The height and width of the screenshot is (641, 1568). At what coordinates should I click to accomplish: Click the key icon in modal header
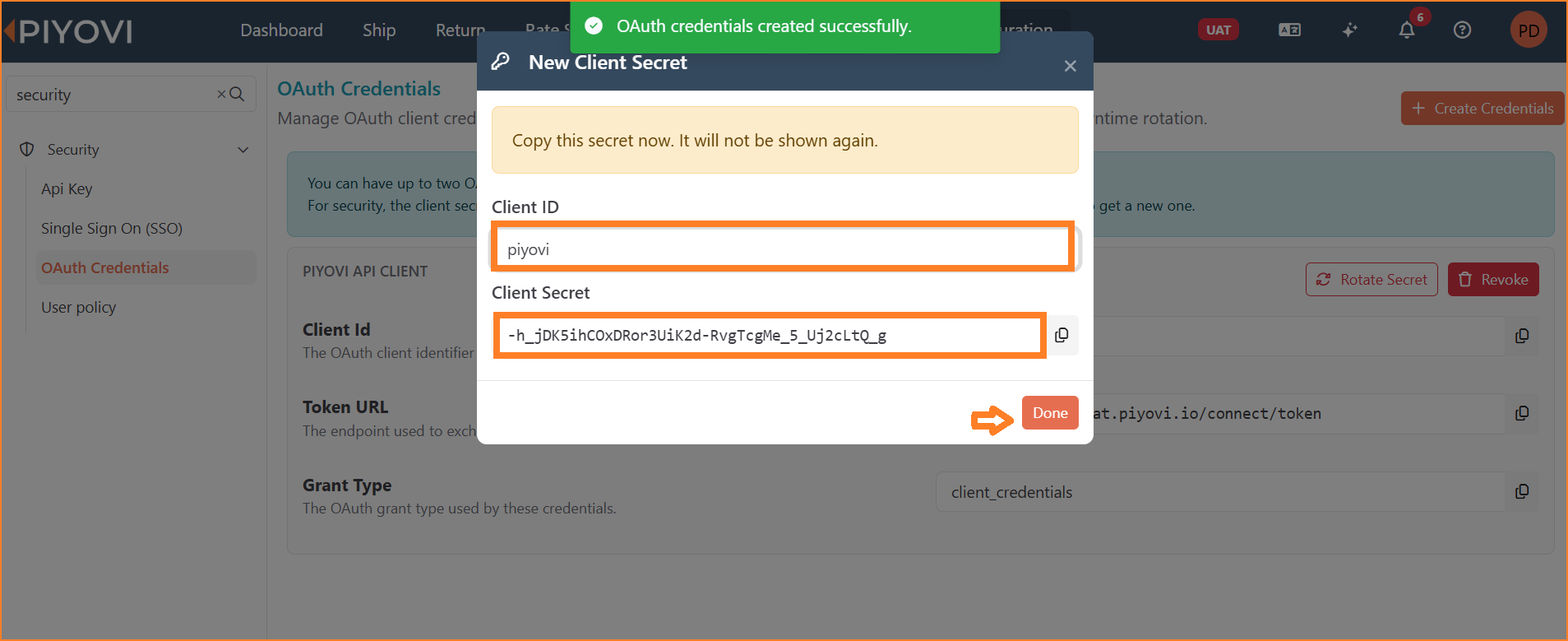tap(501, 62)
